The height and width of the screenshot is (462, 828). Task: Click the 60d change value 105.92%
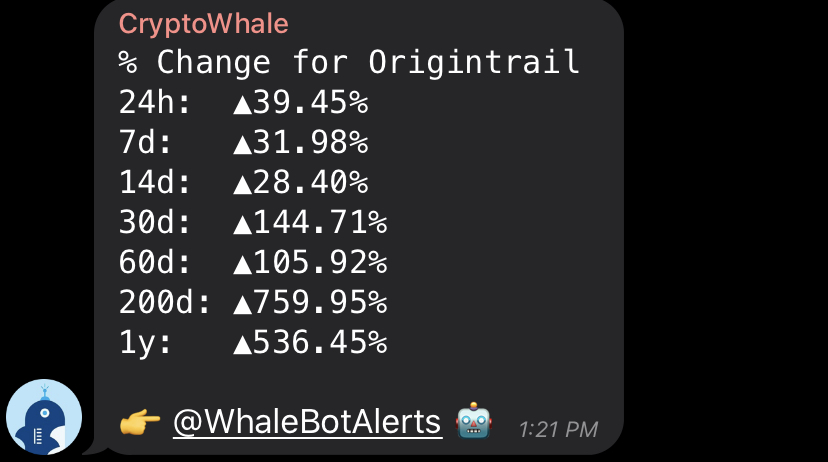click(x=320, y=262)
